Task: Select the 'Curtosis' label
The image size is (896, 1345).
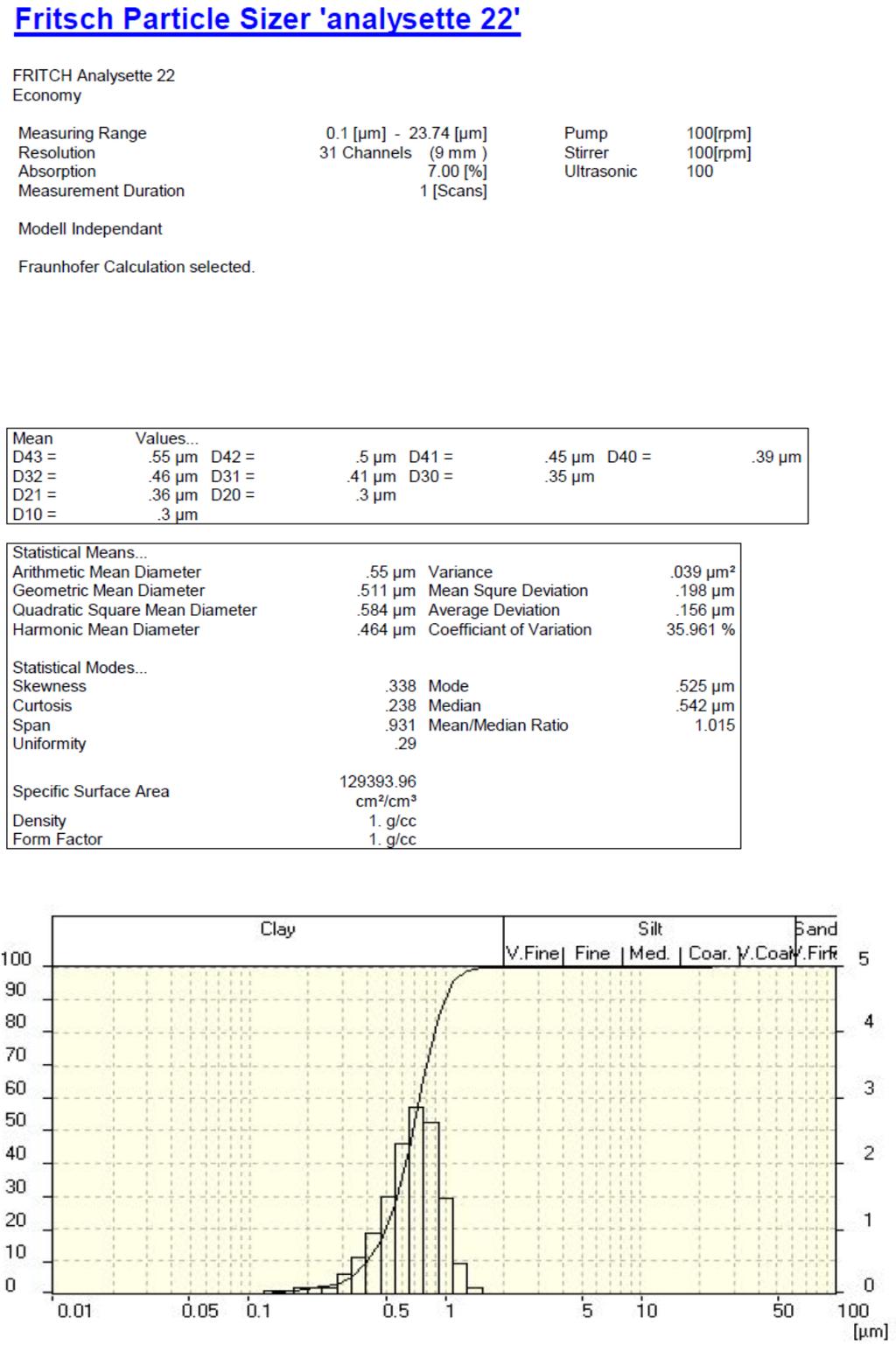Action: tap(42, 706)
